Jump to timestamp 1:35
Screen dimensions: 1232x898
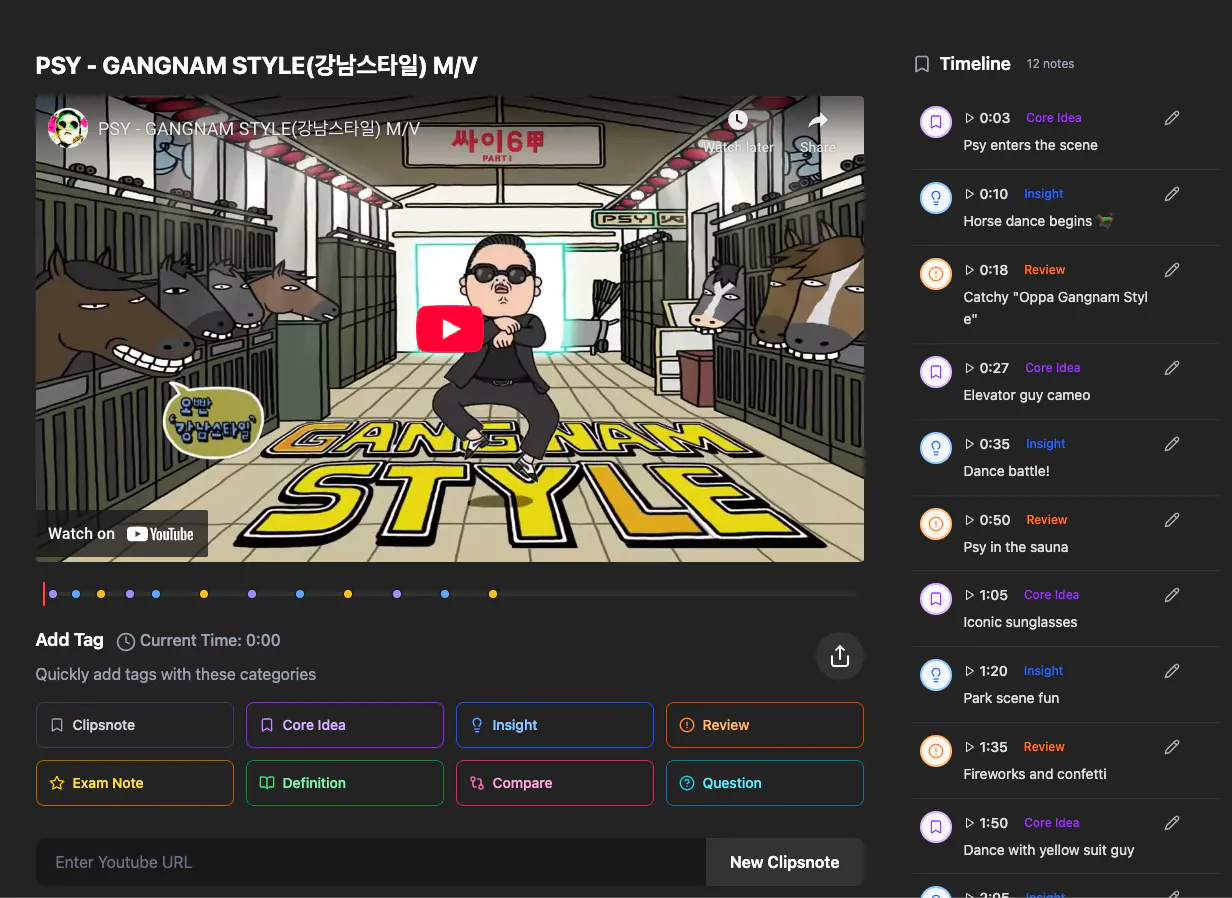tap(986, 747)
